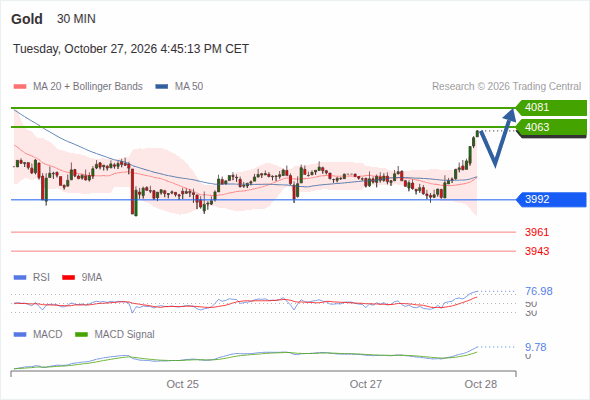
Task: Click the 30 MIN timeframe label
Action: click(76, 19)
